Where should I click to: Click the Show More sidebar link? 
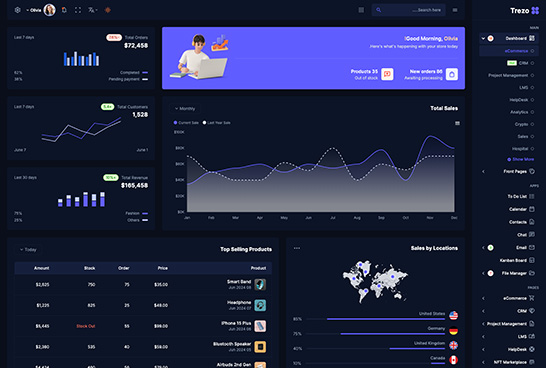point(521,159)
